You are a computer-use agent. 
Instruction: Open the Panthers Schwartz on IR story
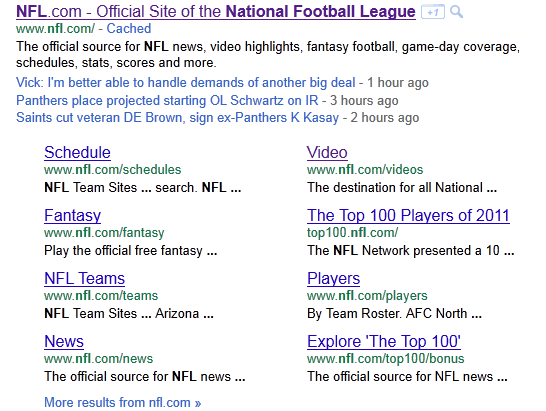167,100
